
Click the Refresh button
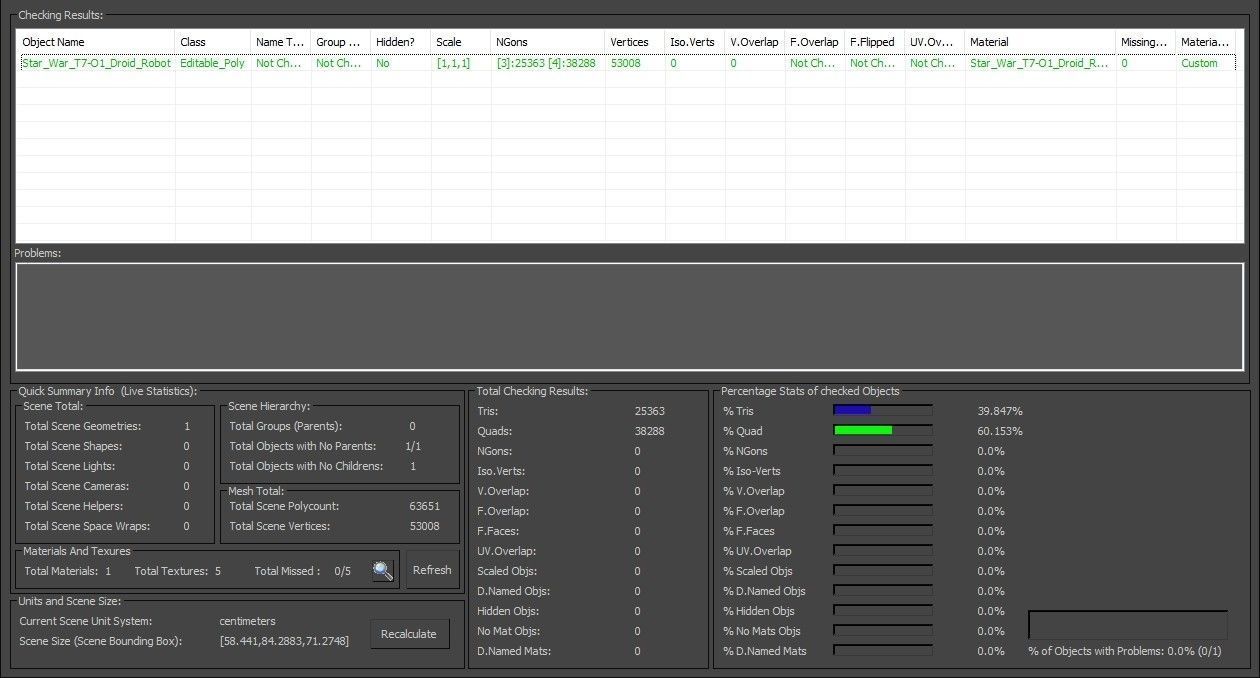tap(432, 570)
